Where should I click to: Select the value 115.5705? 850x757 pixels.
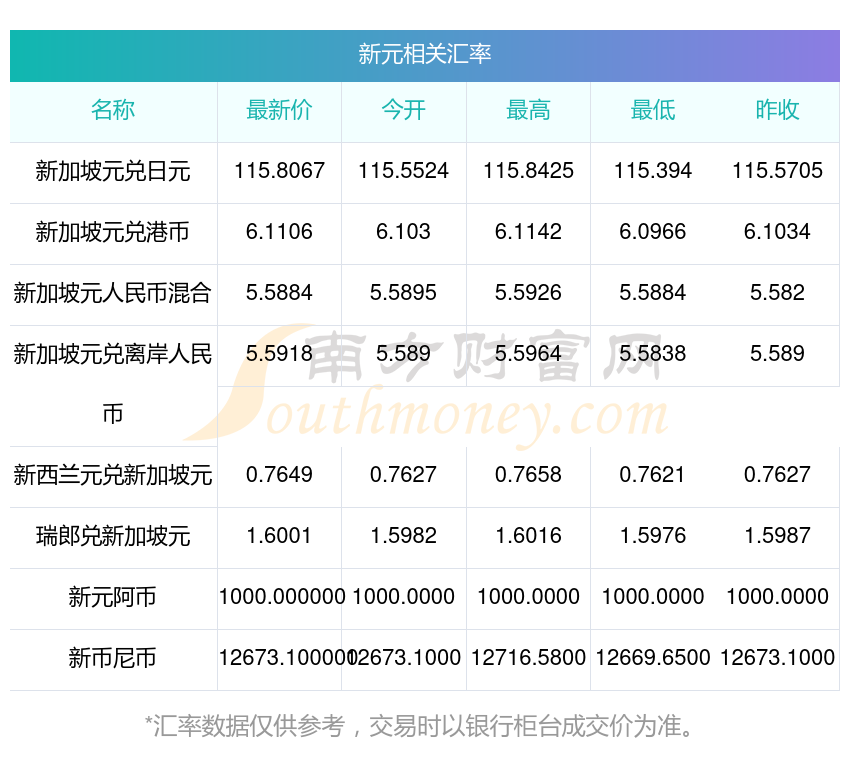coord(777,171)
